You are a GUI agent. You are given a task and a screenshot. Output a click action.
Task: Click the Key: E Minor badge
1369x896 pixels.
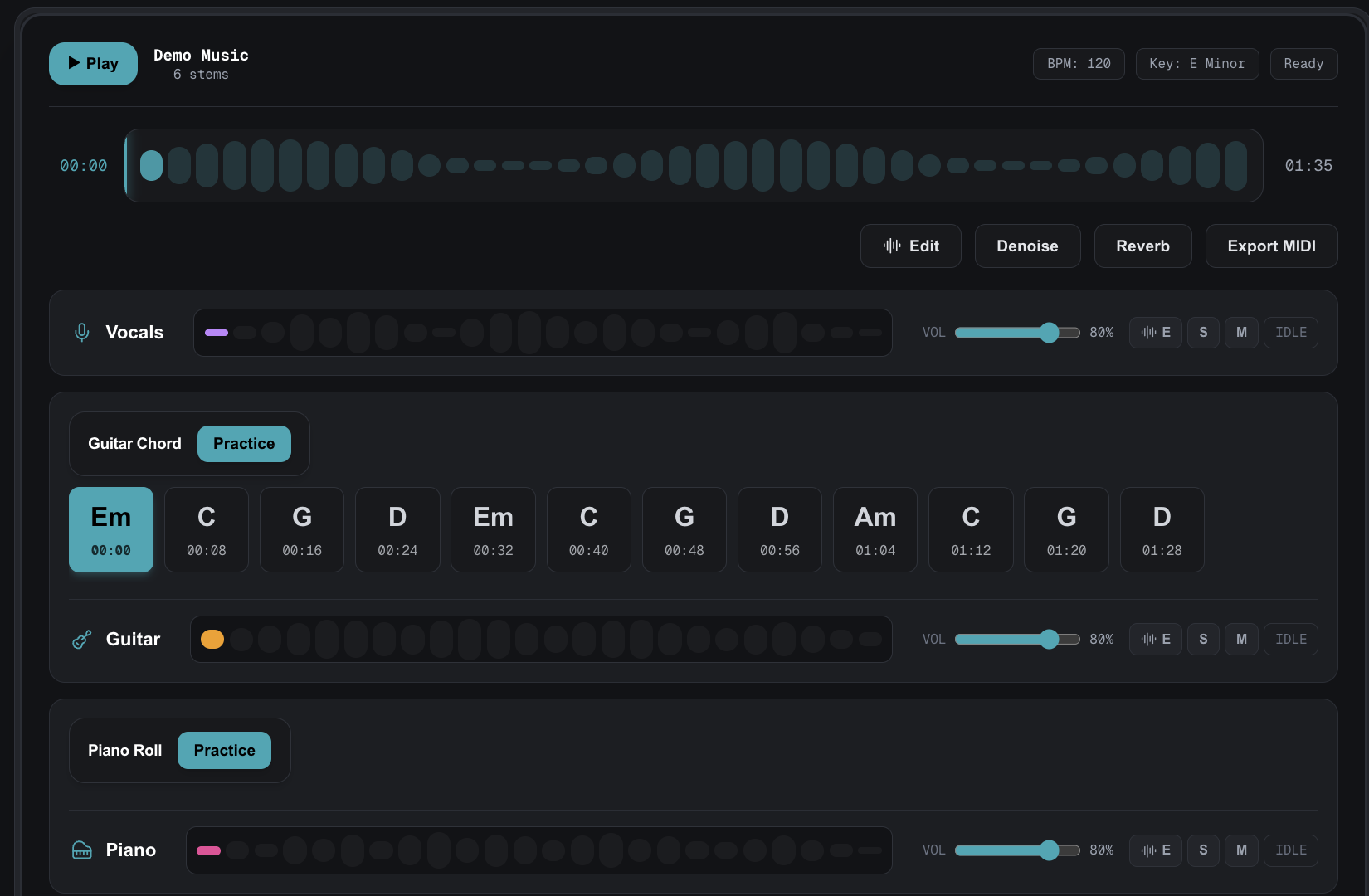click(x=1197, y=64)
